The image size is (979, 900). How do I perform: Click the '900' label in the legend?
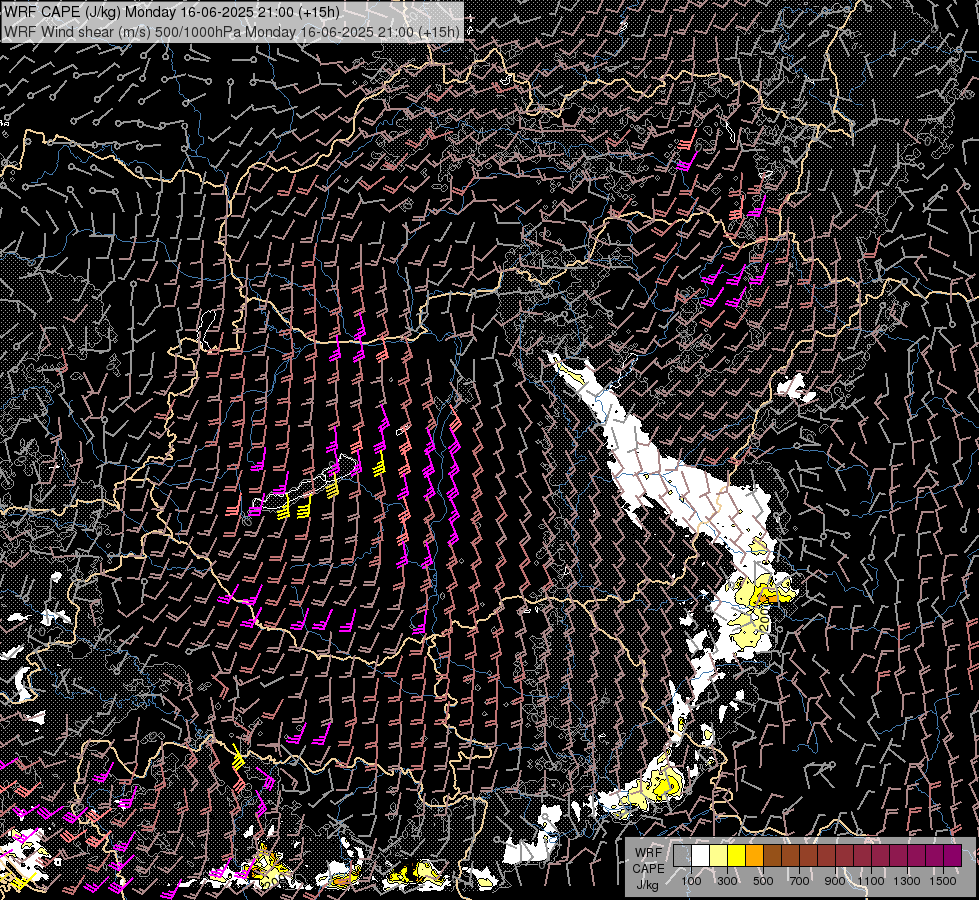click(x=835, y=881)
